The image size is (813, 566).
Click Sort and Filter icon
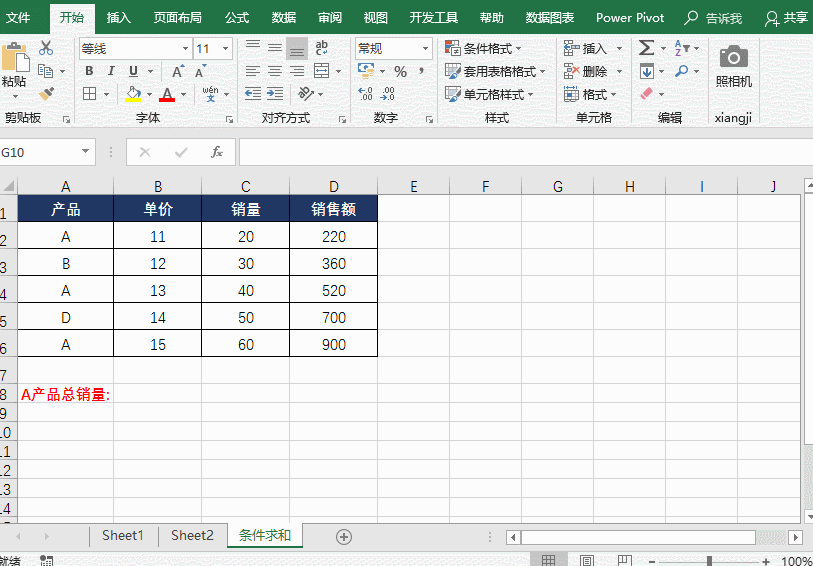pyautogui.click(x=682, y=48)
